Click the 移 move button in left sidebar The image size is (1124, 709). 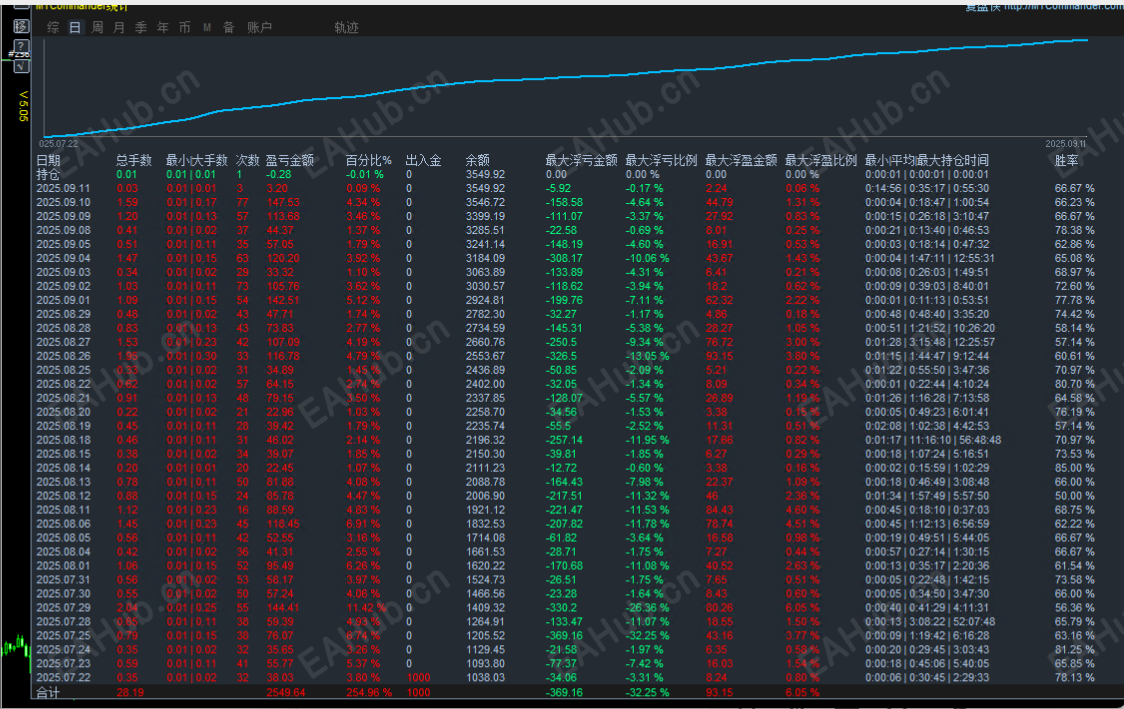click(x=22, y=27)
